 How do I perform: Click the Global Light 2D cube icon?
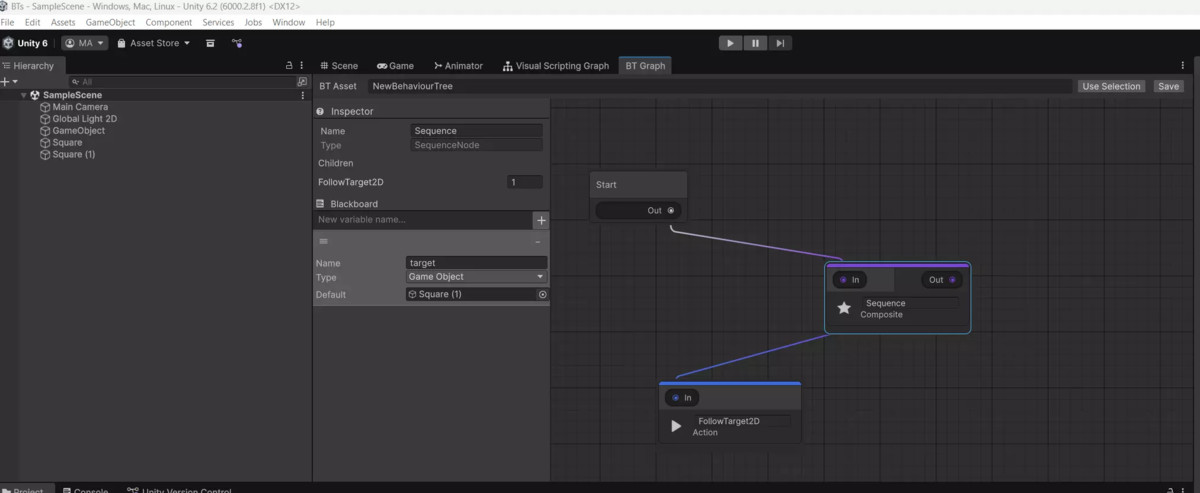45,119
